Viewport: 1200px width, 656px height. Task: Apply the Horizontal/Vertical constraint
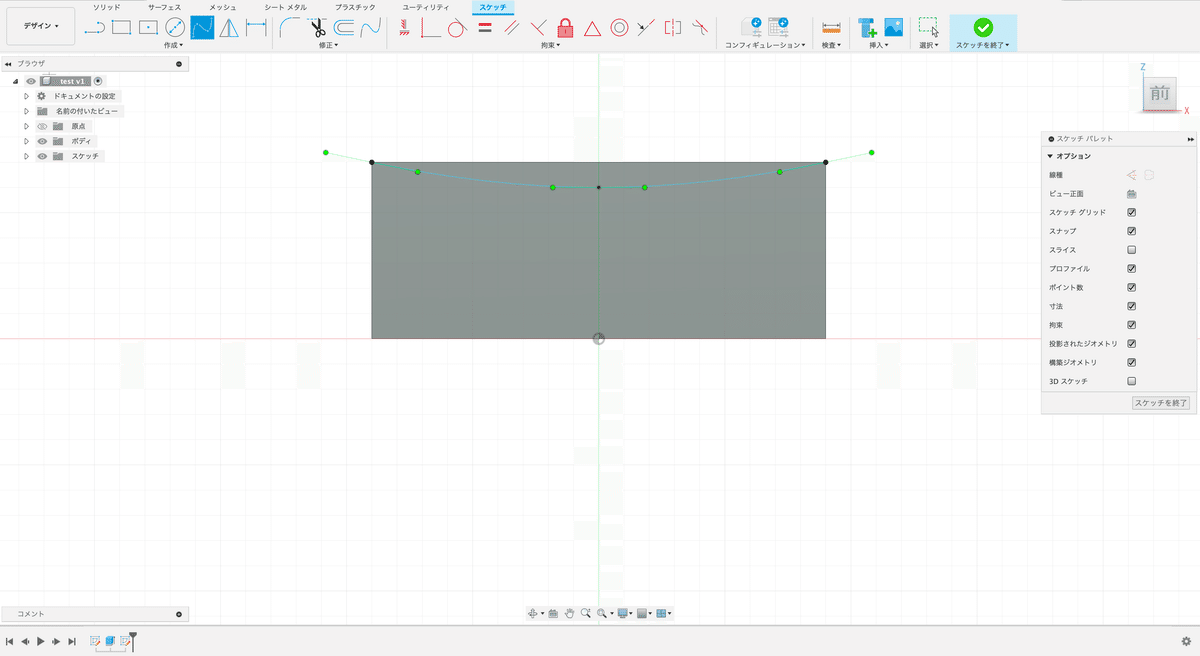[404, 28]
